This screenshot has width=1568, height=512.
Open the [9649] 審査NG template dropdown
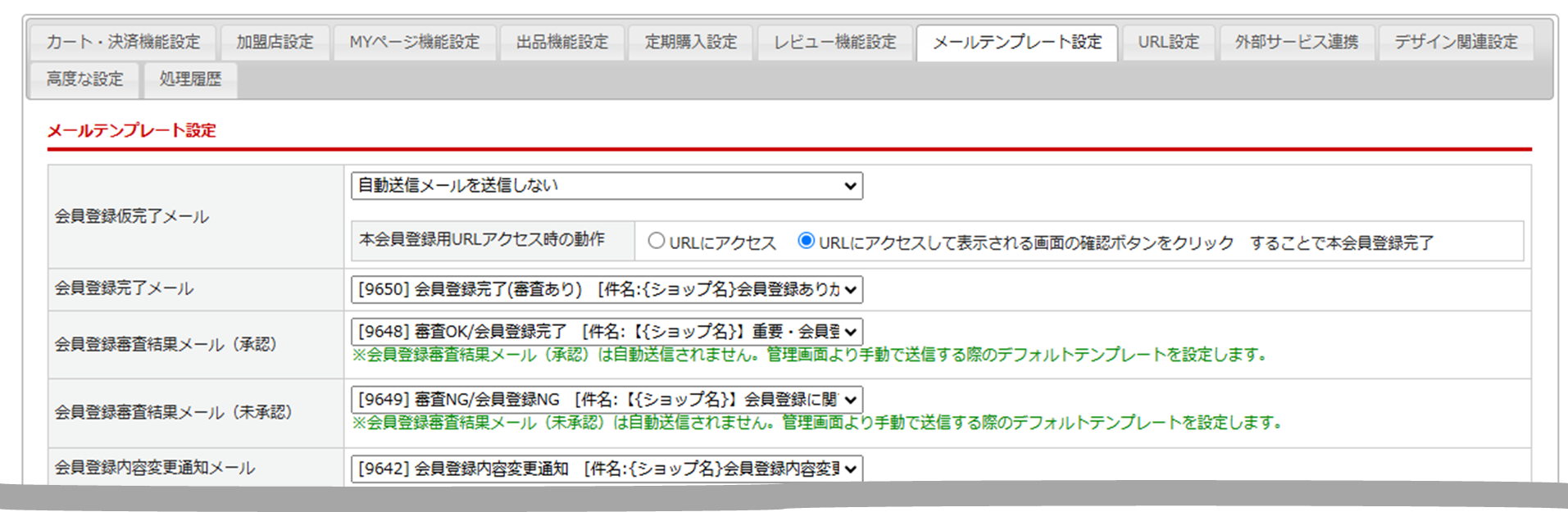[607, 400]
